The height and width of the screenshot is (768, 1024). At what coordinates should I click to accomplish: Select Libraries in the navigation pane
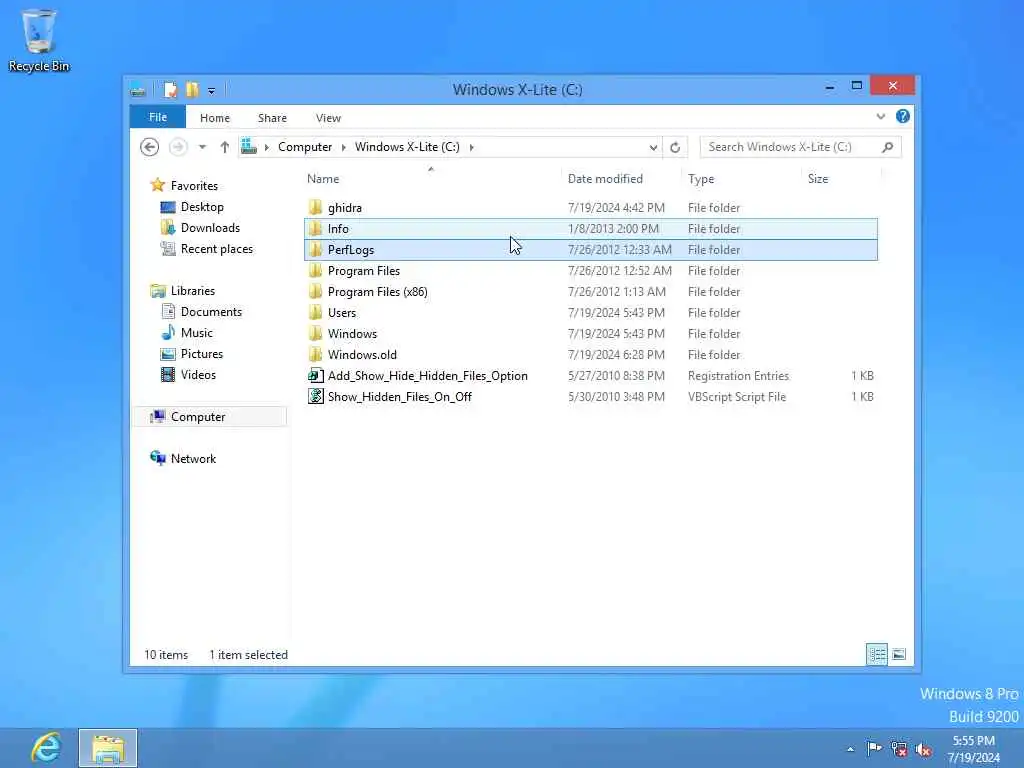tap(193, 291)
